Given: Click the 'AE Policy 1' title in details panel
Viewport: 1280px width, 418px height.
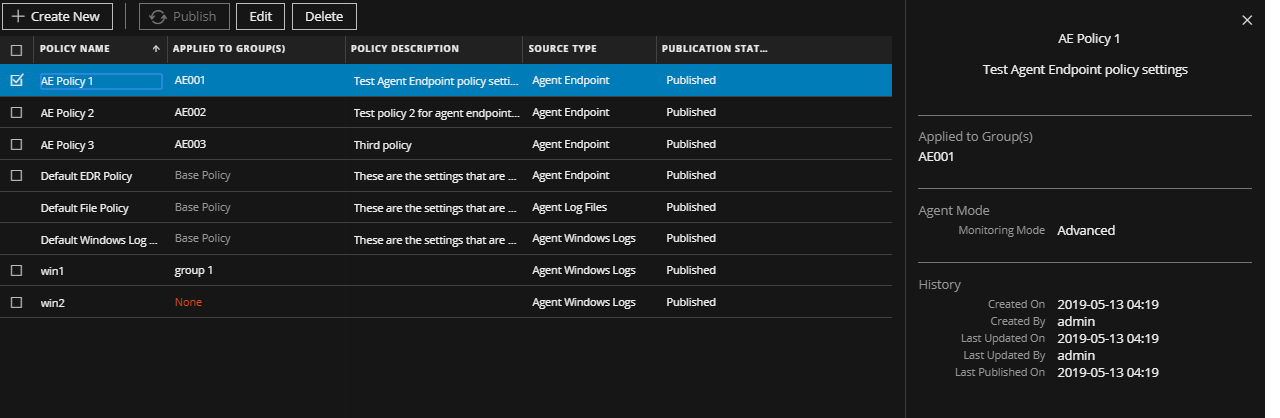Looking at the screenshot, I should coord(1089,38).
